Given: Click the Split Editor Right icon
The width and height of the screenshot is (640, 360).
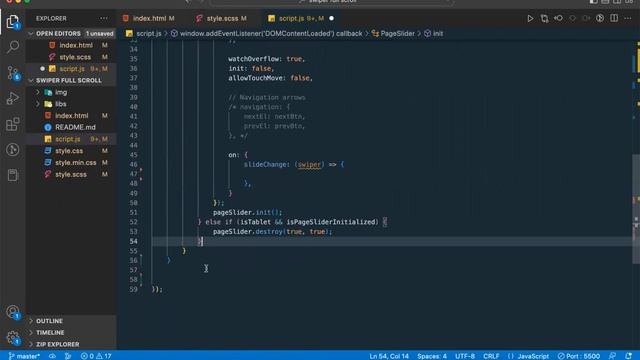Looking at the screenshot, I should pos(614,18).
